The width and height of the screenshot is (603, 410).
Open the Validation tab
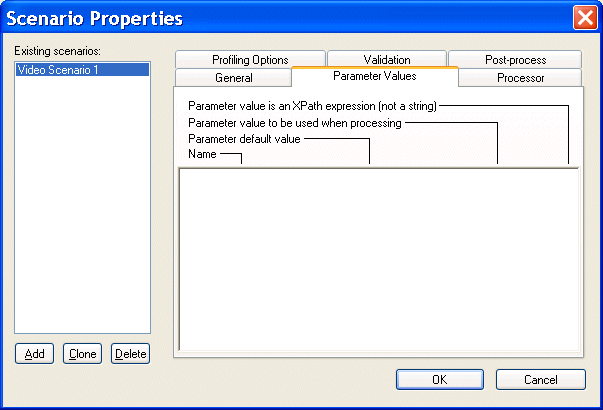coord(387,60)
